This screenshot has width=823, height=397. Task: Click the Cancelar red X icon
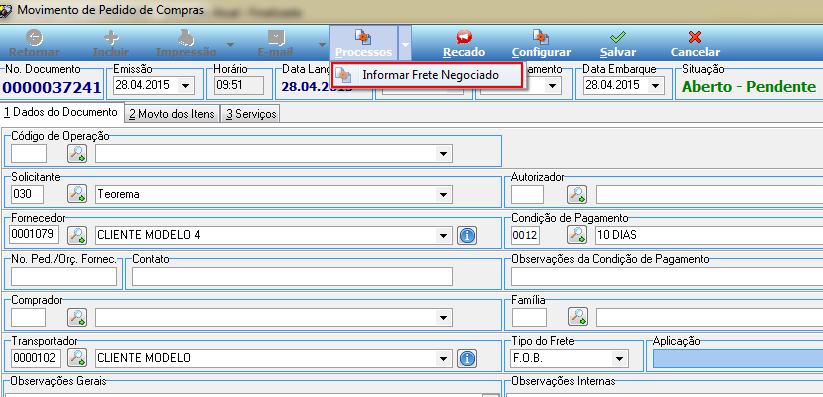click(695, 37)
